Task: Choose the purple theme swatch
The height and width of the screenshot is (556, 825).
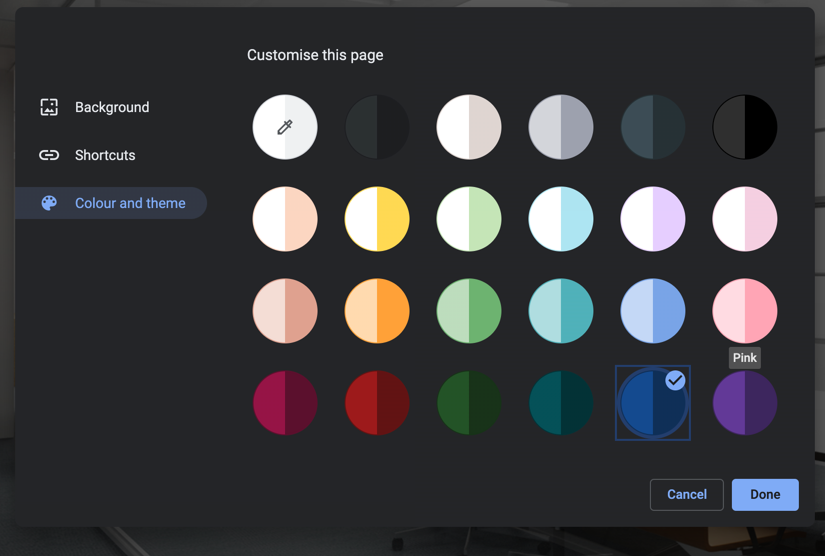Action: [x=745, y=403]
